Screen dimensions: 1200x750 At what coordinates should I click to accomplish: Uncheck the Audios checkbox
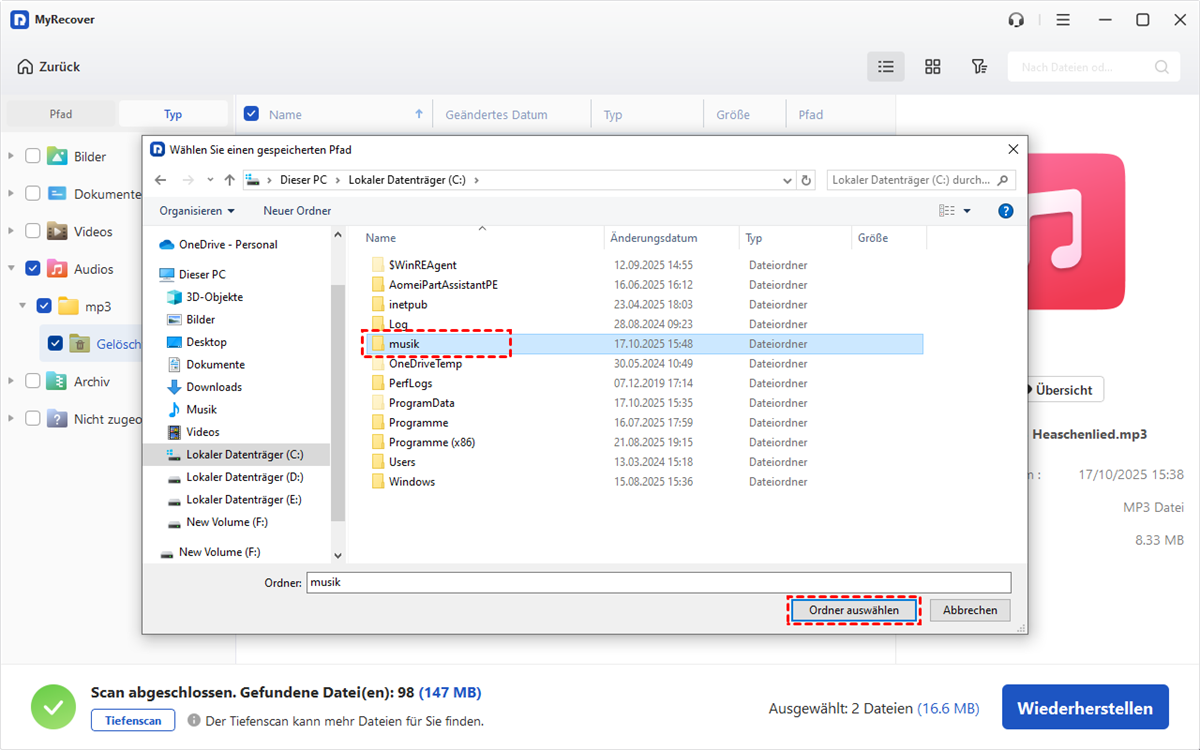[x=33, y=269]
